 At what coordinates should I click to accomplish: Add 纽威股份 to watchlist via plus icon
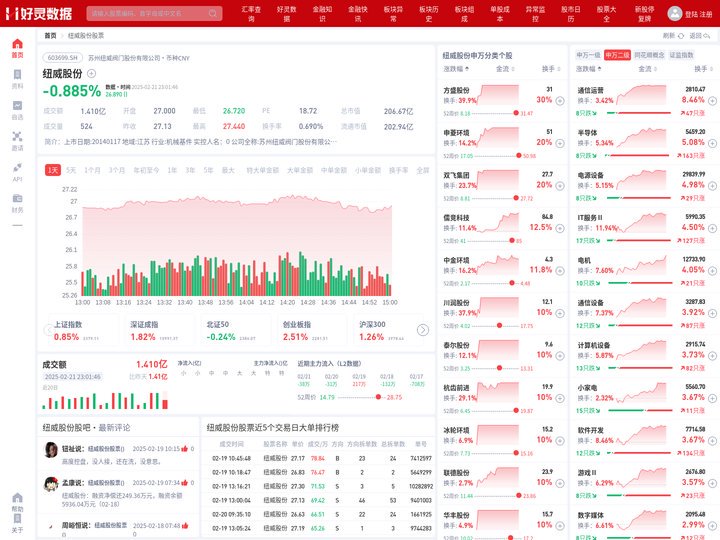point(91,73)
